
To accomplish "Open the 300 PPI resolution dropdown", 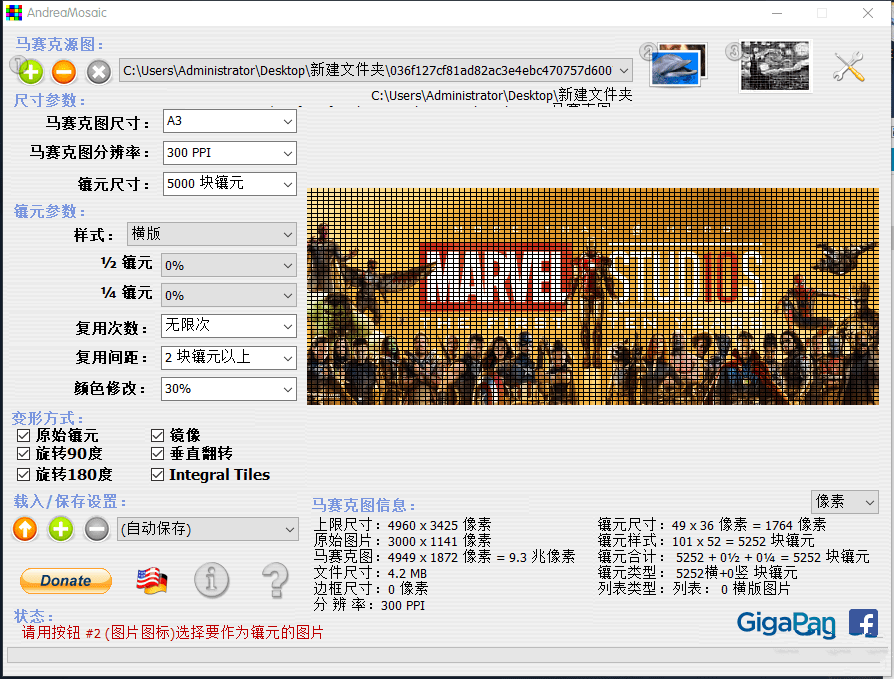I will tap(230, 153).
